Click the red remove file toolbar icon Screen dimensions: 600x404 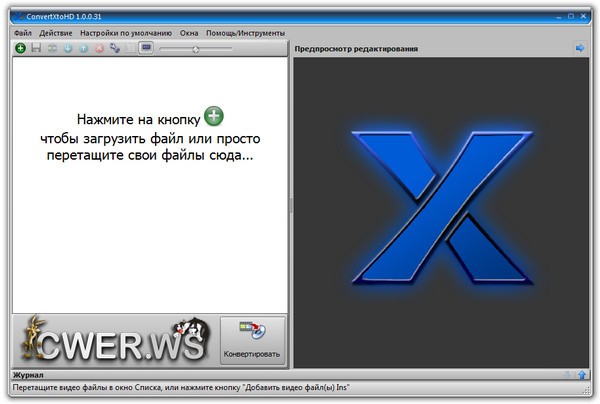99,48
